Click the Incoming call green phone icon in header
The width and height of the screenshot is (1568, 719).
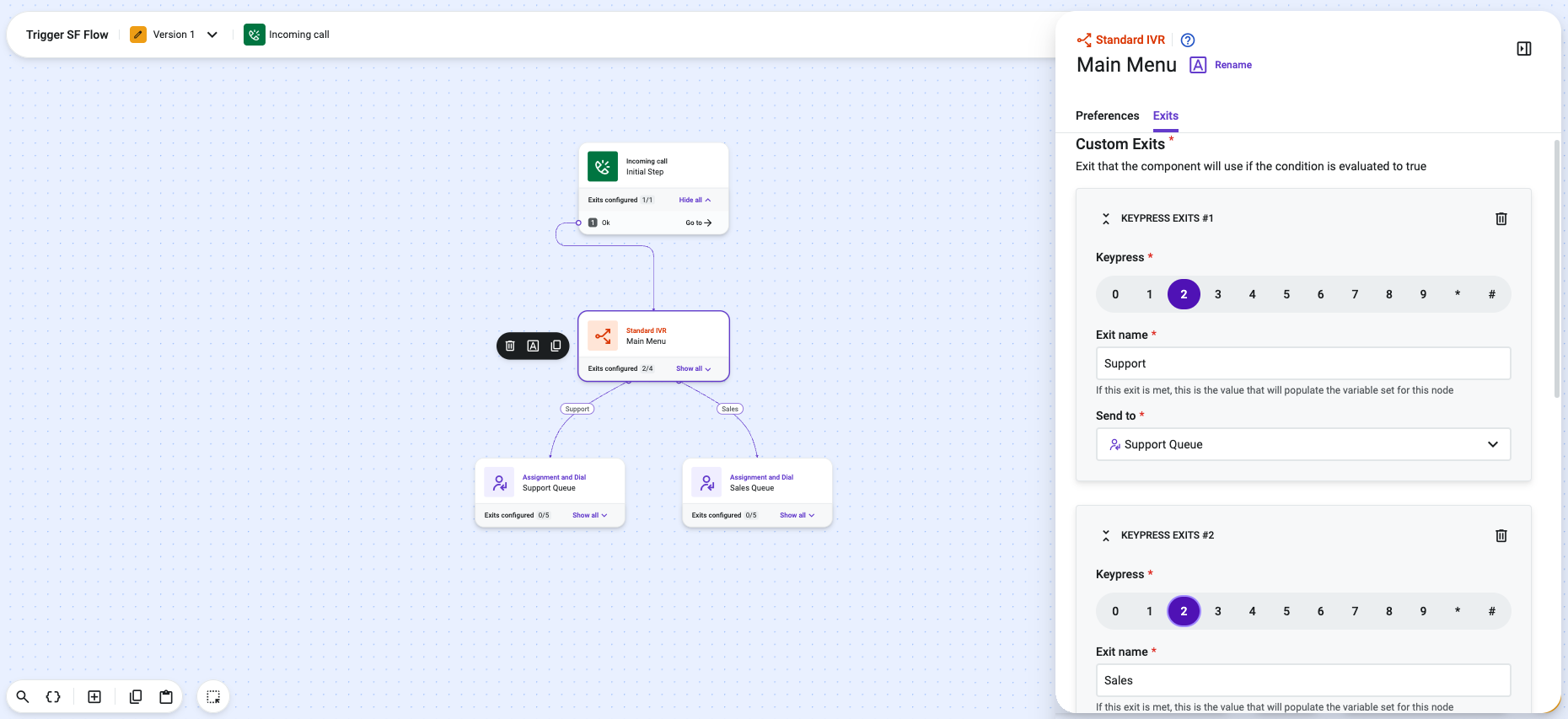(255, 35)
